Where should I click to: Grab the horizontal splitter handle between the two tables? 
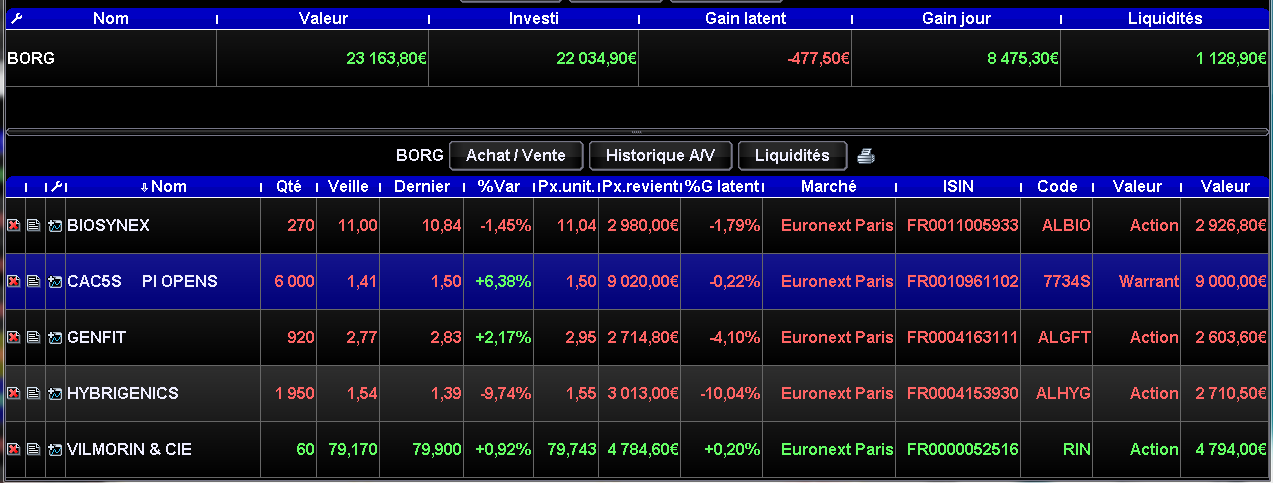(636, 132)
